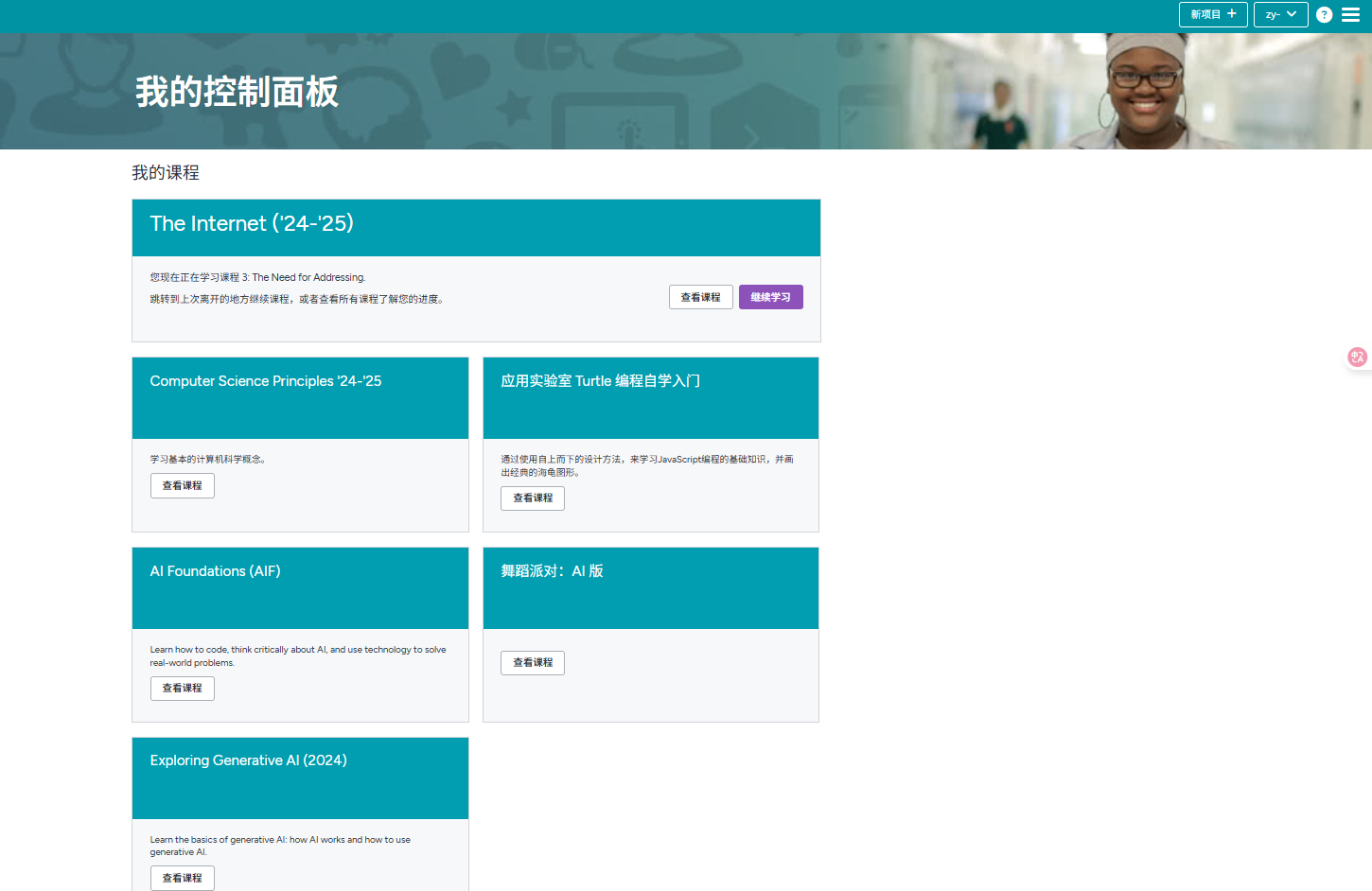Open the help question mark icon
Image resolution: width=1372 pixels, height=891 pixels.
click(1324, 14)
